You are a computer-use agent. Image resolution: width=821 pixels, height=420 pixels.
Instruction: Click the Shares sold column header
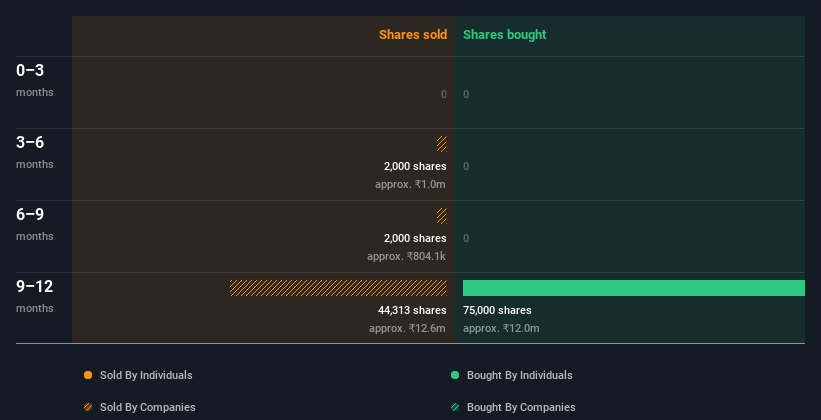413,35
